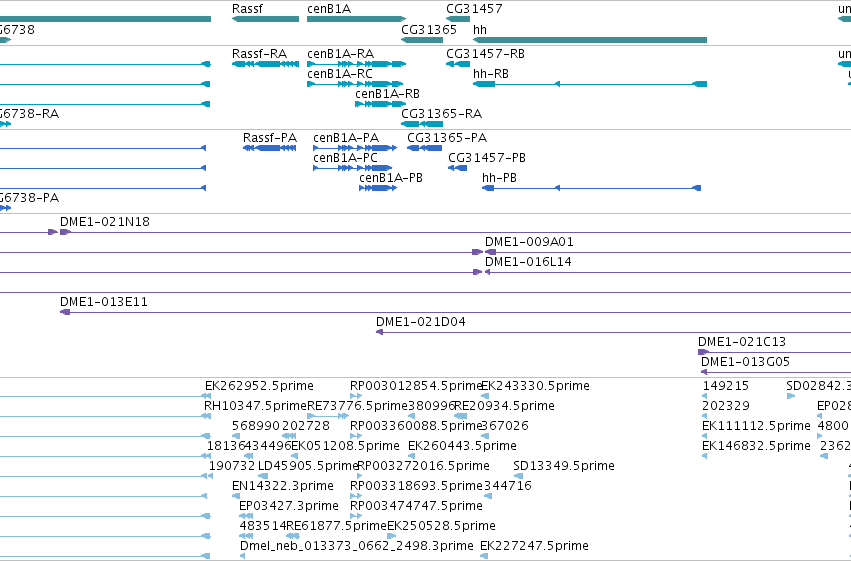Viewport: 851px width, 561px height.
Task: Select the DME1-021C13 BAC clone
Action: coord(774,353)
